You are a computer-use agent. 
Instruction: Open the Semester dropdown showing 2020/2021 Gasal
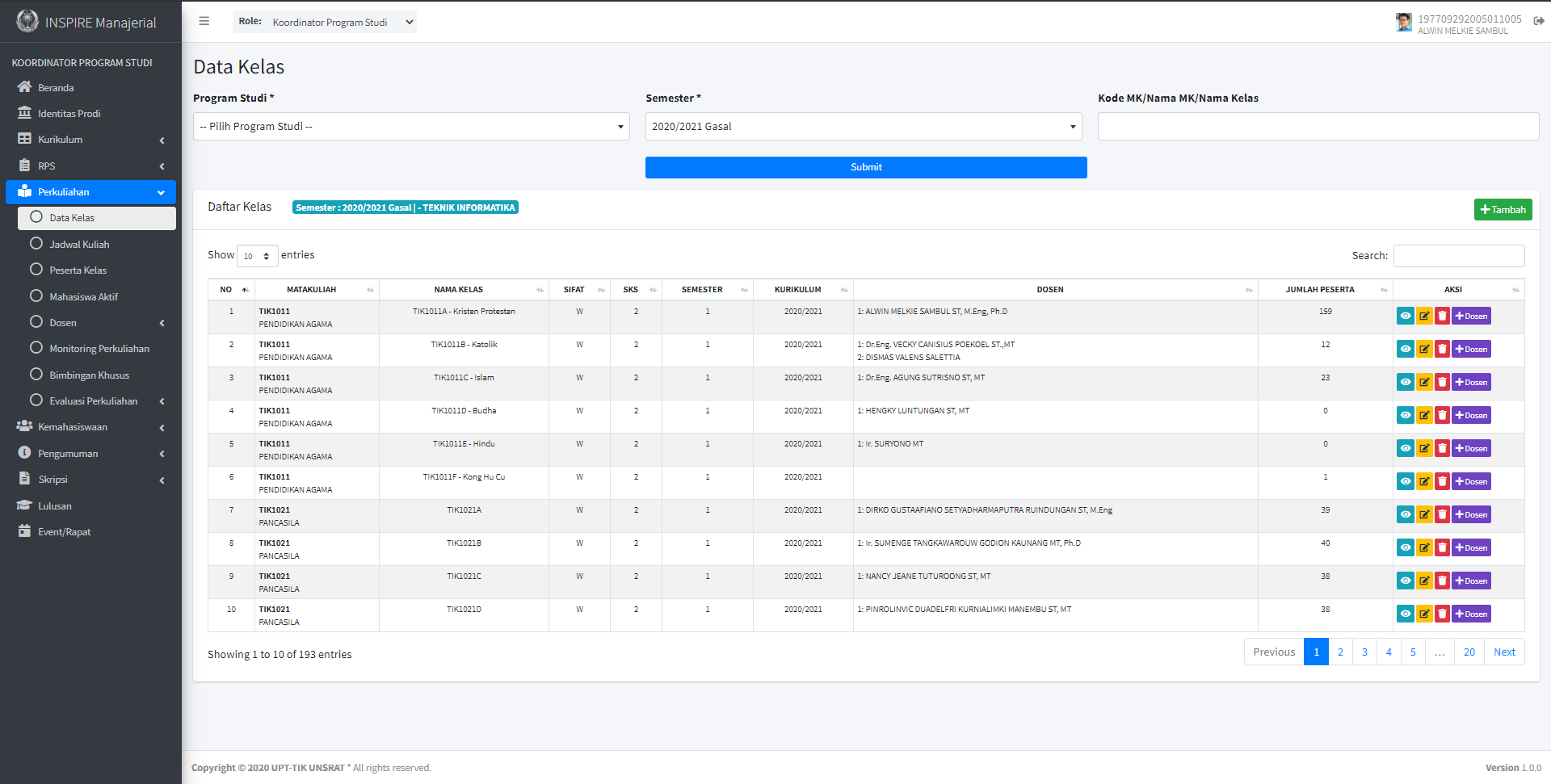tap(863, 127)
